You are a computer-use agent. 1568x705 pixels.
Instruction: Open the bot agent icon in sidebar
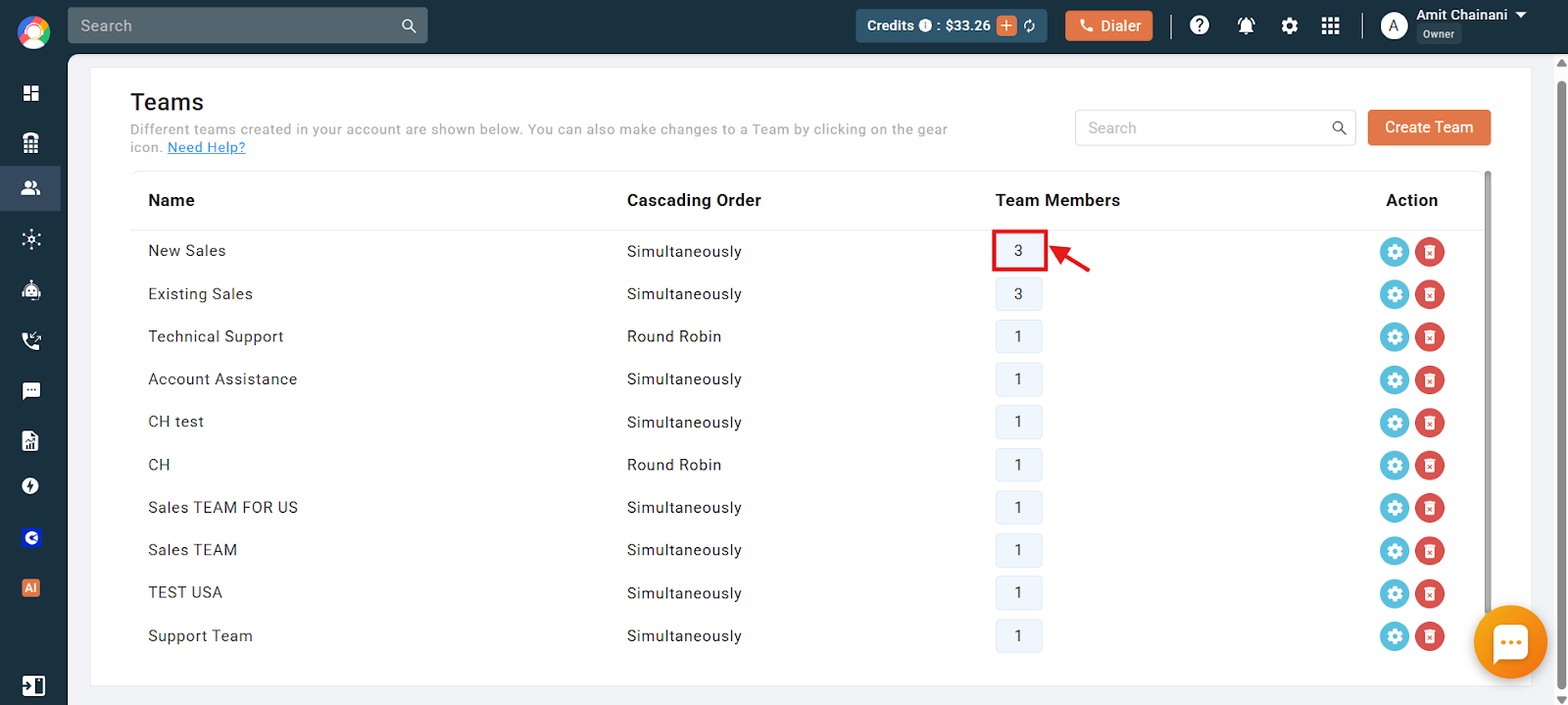[x=31, y=289]
